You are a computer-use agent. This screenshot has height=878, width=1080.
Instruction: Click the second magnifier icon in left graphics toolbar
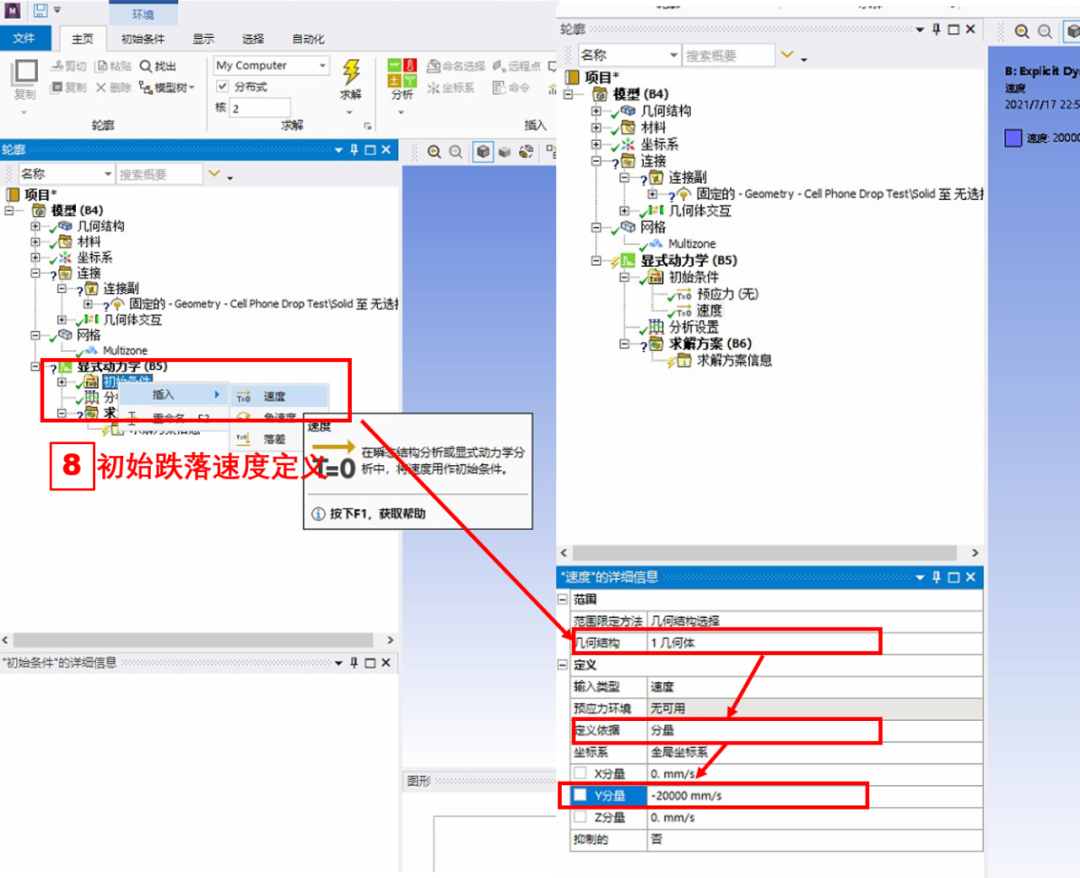click(456, 151)
